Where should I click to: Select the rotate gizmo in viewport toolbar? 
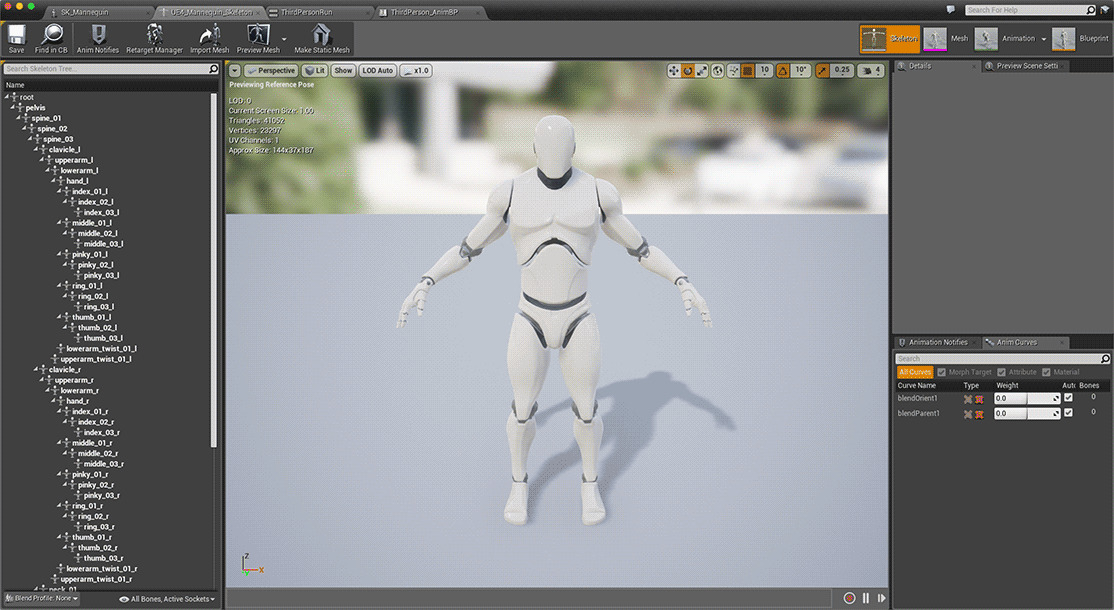(688, 71)
